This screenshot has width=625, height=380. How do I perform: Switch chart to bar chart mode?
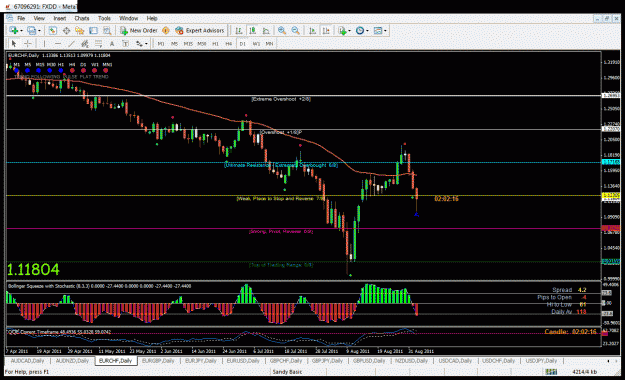239,30
